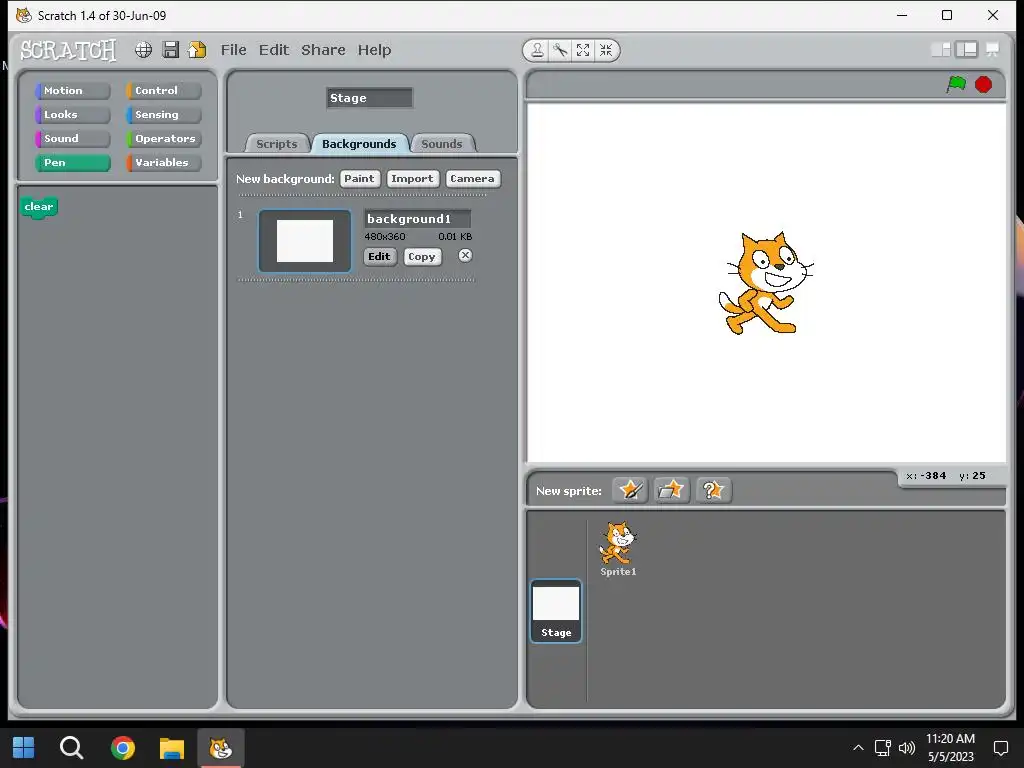Select the Looks block category

click(72, 115)
